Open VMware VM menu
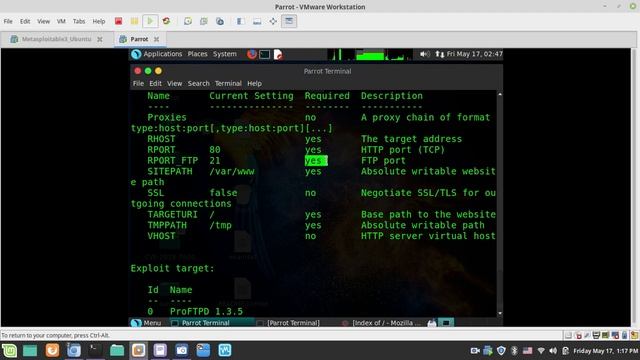Image resolution: width=640 pixels, height=360 pixels. click(61, 21)
